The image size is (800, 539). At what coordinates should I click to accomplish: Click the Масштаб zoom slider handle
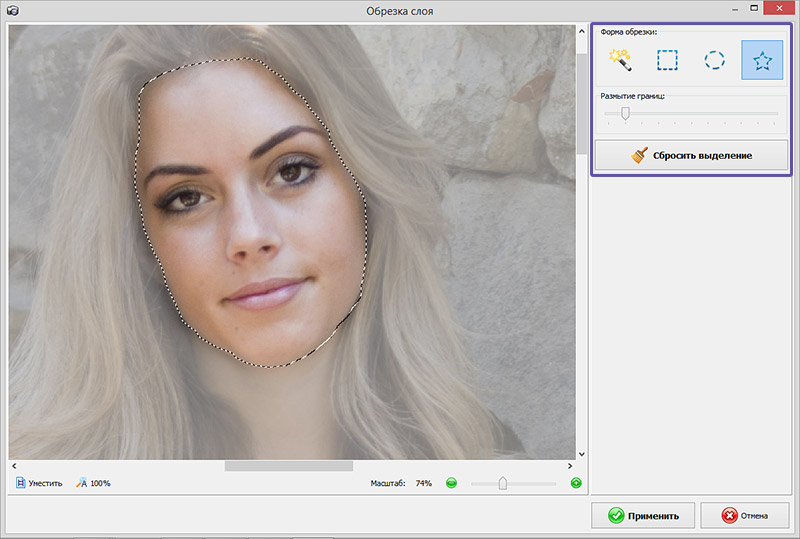click(x=503, y=483)
